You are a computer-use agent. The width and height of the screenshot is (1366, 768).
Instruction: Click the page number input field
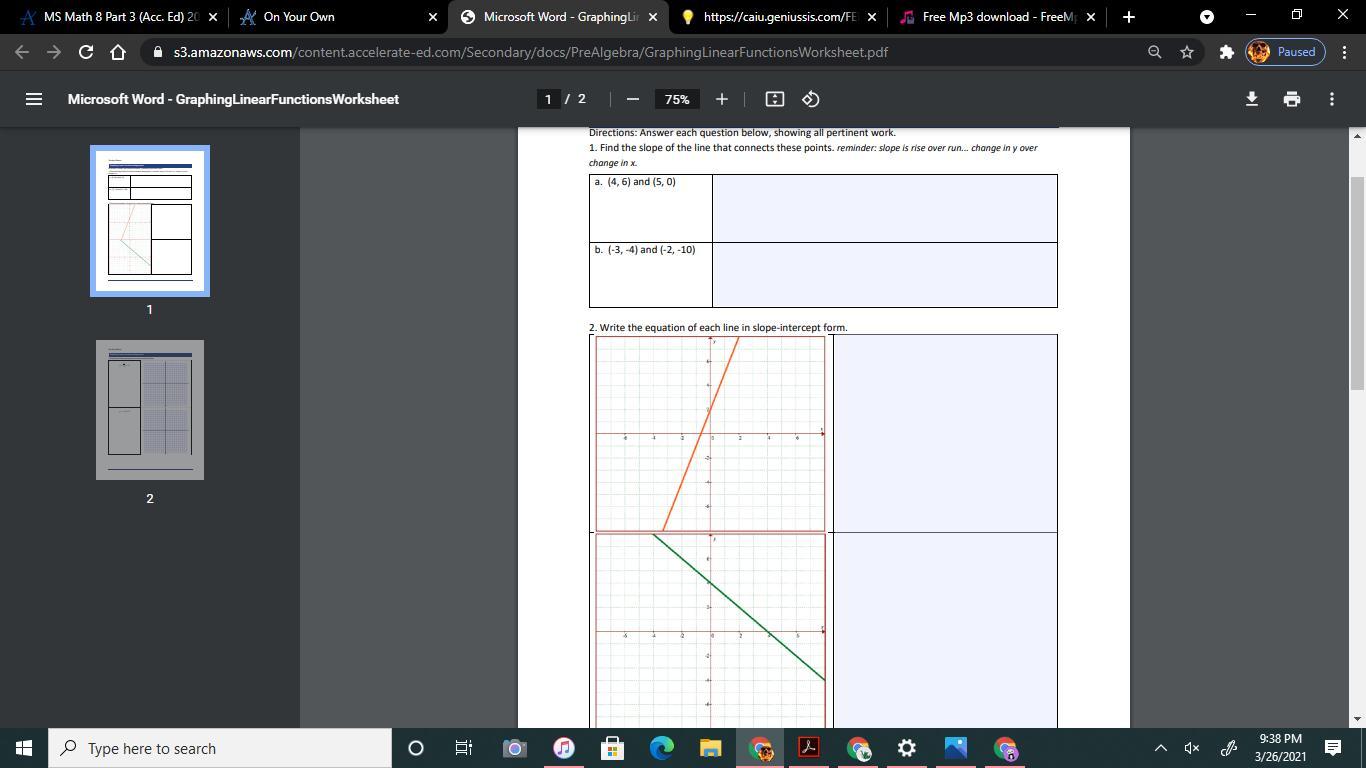pyautogui.click(x=548, y=99)
